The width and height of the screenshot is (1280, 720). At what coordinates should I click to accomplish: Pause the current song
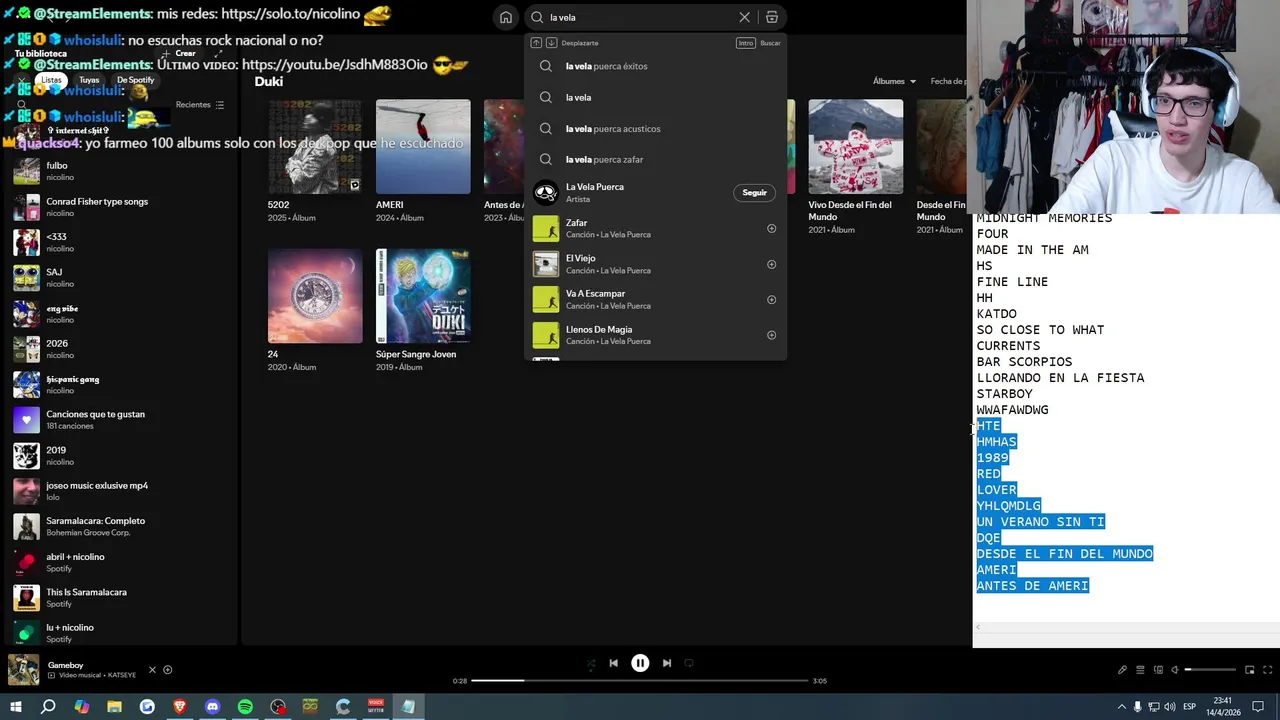point(640,663)
